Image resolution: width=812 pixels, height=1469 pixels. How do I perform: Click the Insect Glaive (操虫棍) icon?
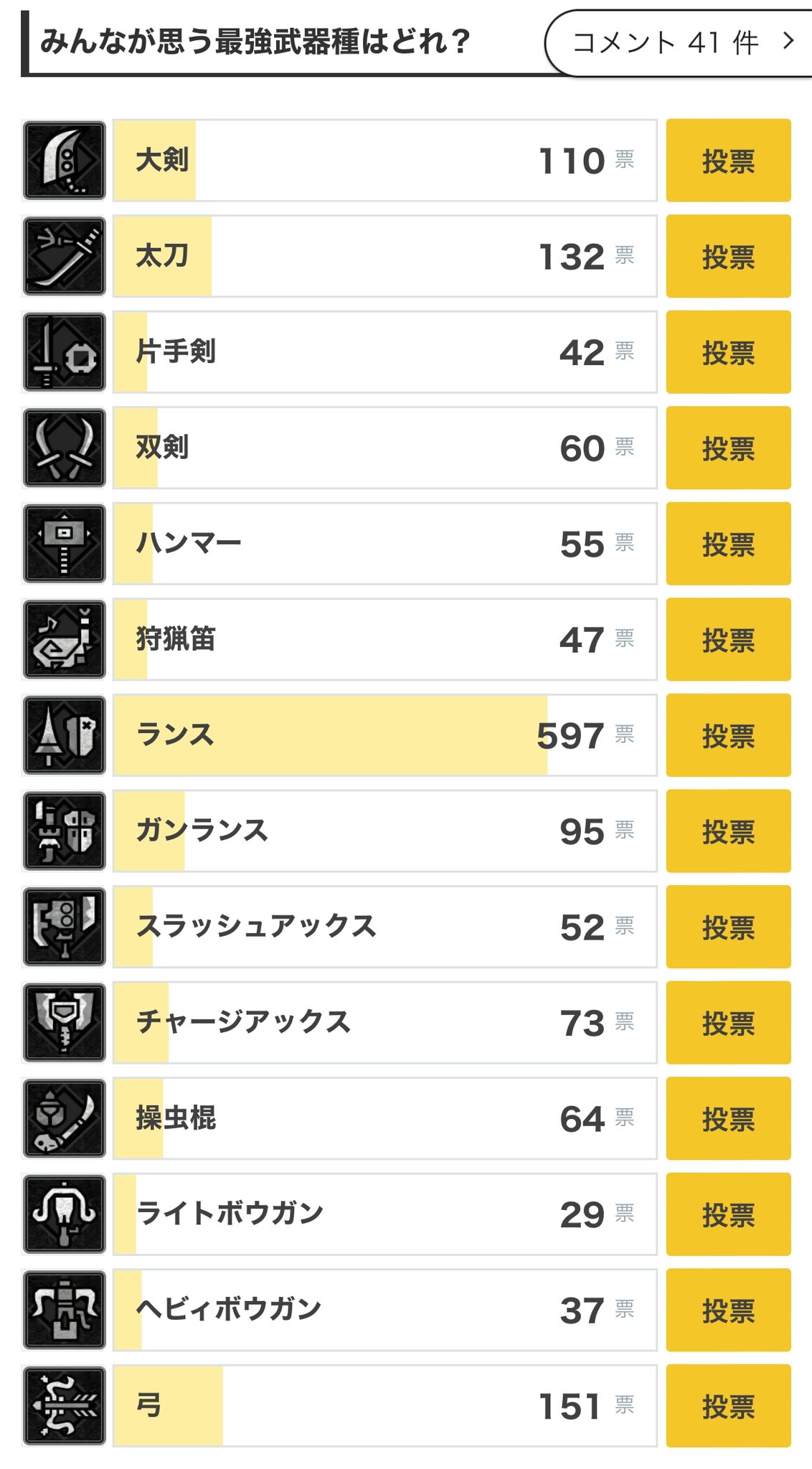(65, 1118)
